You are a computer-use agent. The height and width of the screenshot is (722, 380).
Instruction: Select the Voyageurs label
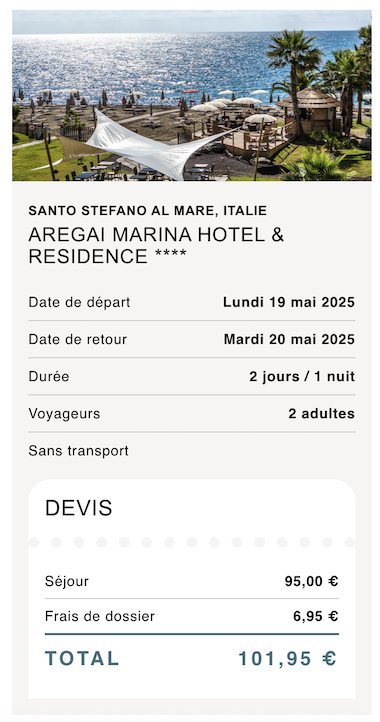pyautogui.click(x=64, y=414)
